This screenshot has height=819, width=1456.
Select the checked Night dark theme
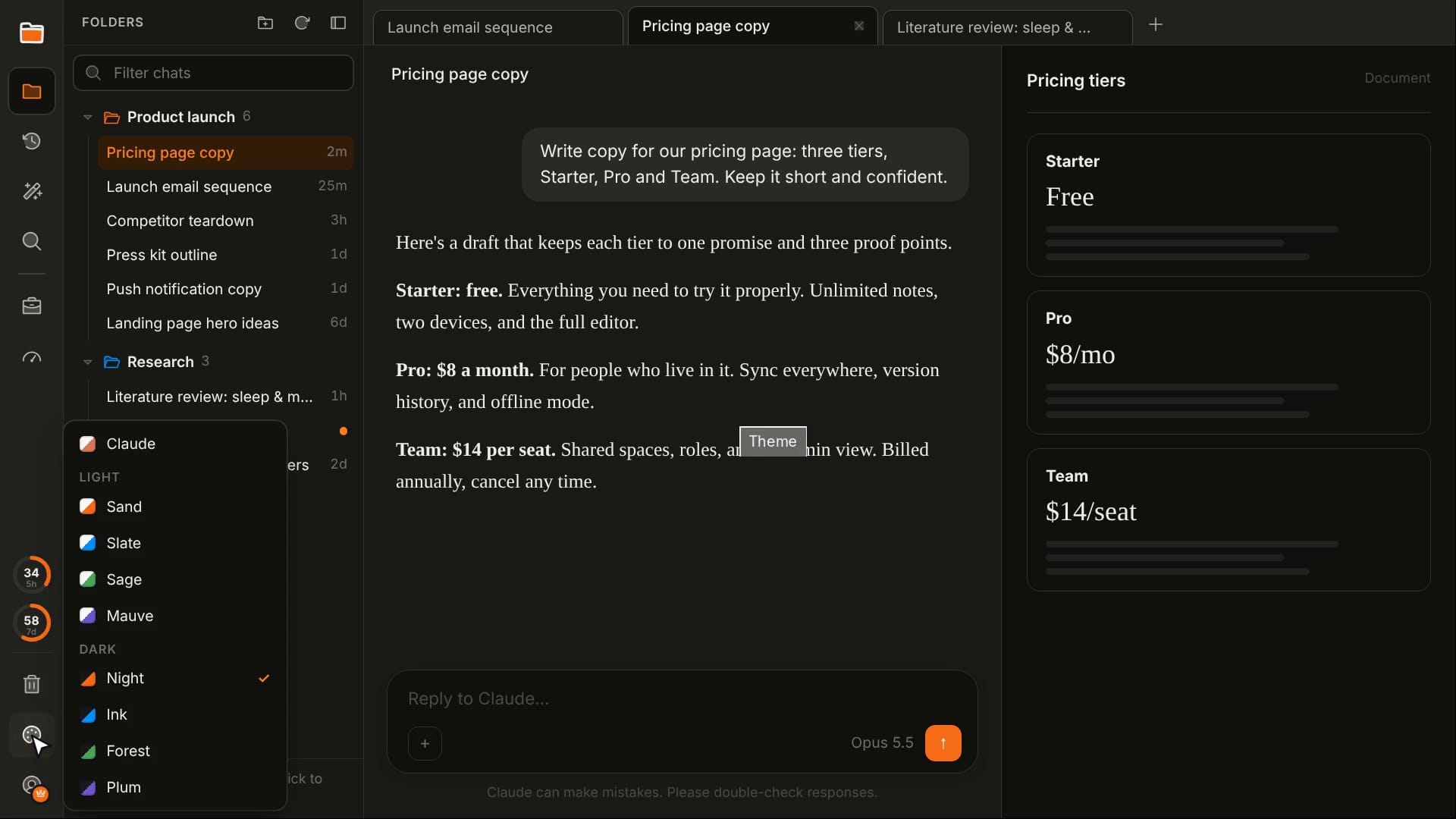(x=175, y=678)
